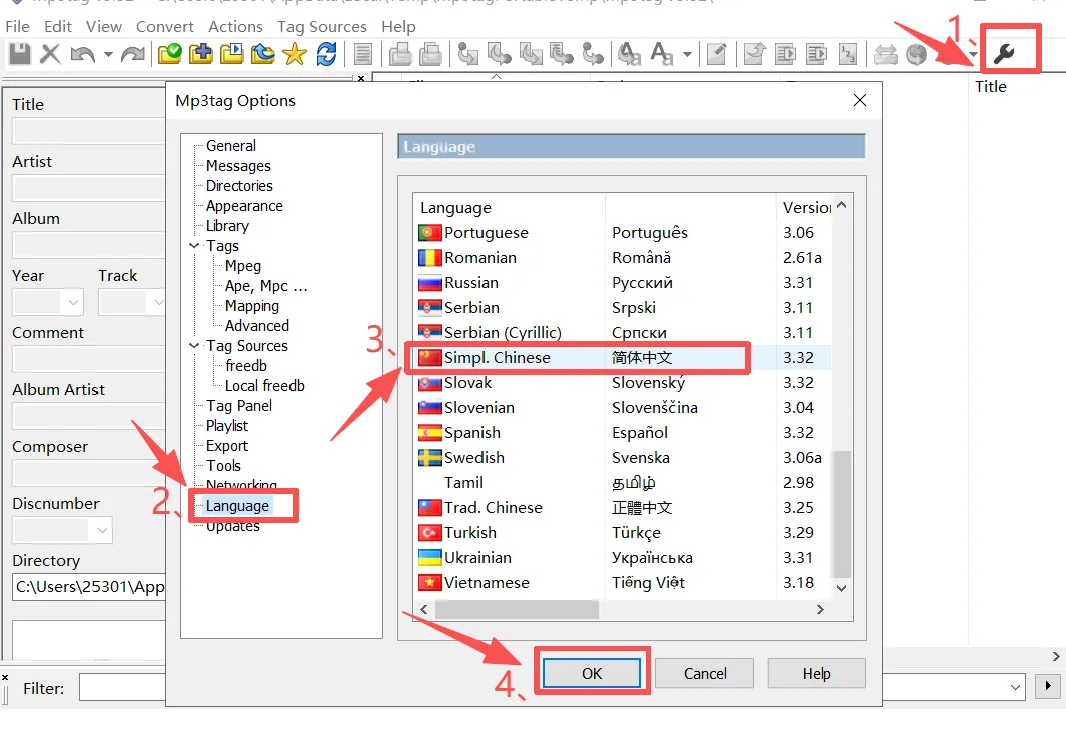This screenshot has width=1066, height=729.
Task: Click the export arrow icon after pencil
Action: [754, 54]
